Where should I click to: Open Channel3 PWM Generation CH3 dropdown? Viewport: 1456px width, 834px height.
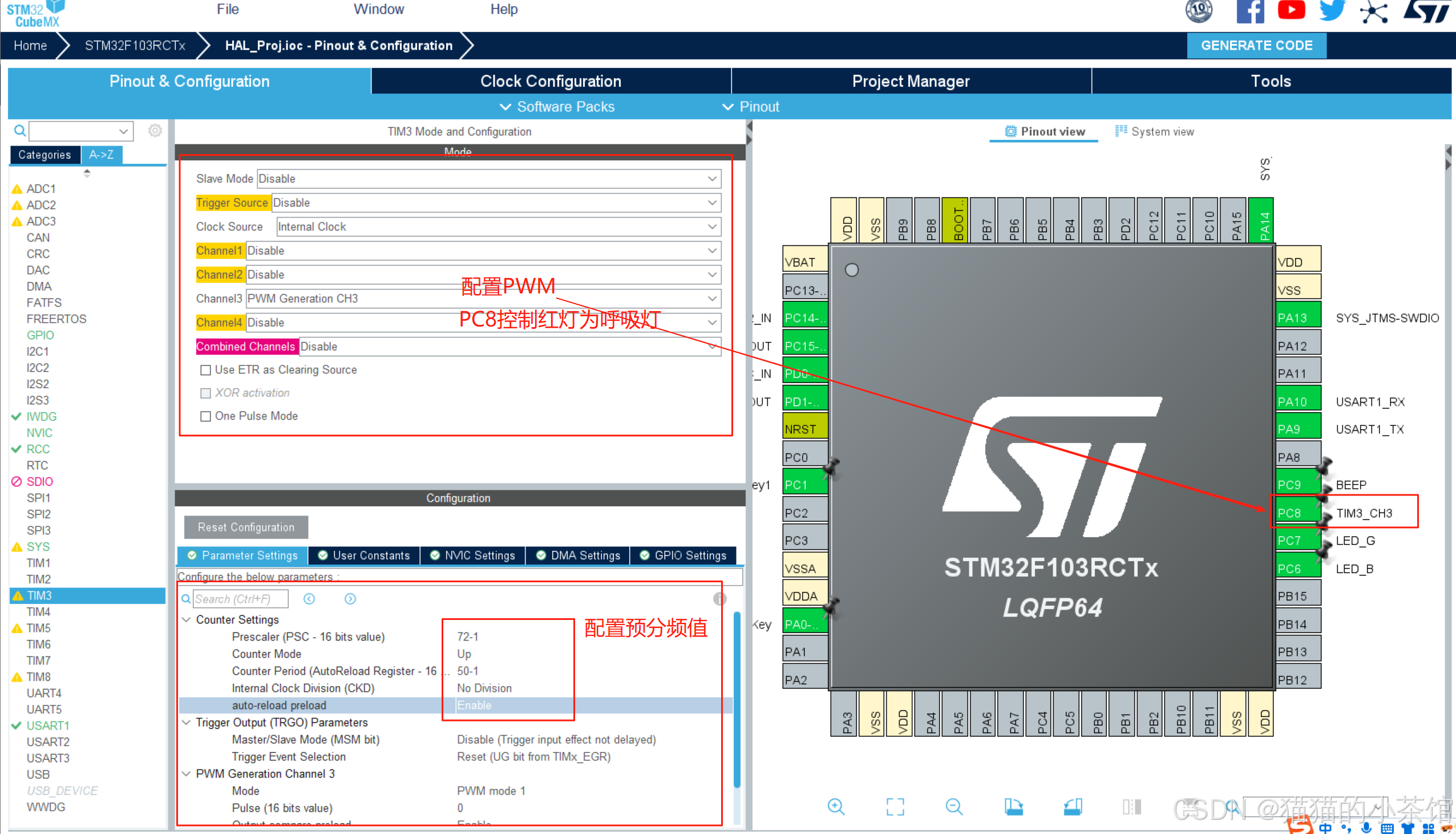point(484,299)
